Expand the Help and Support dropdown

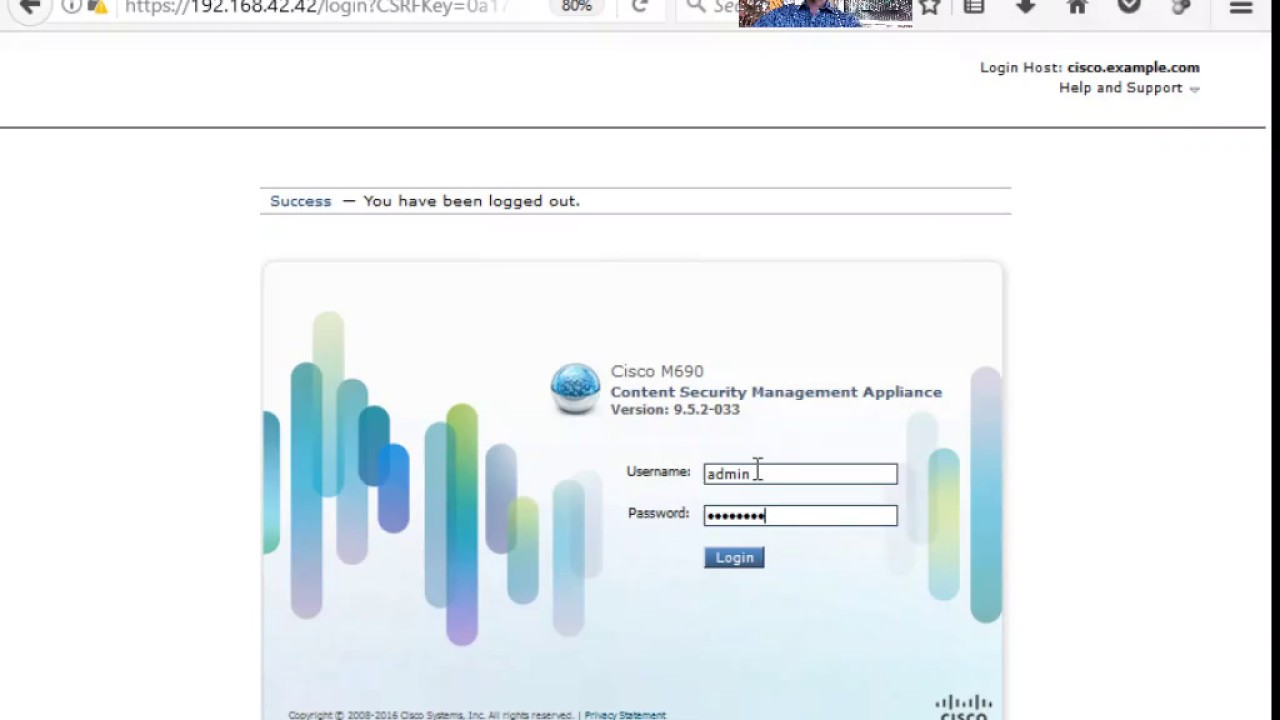pos(1129,88)
